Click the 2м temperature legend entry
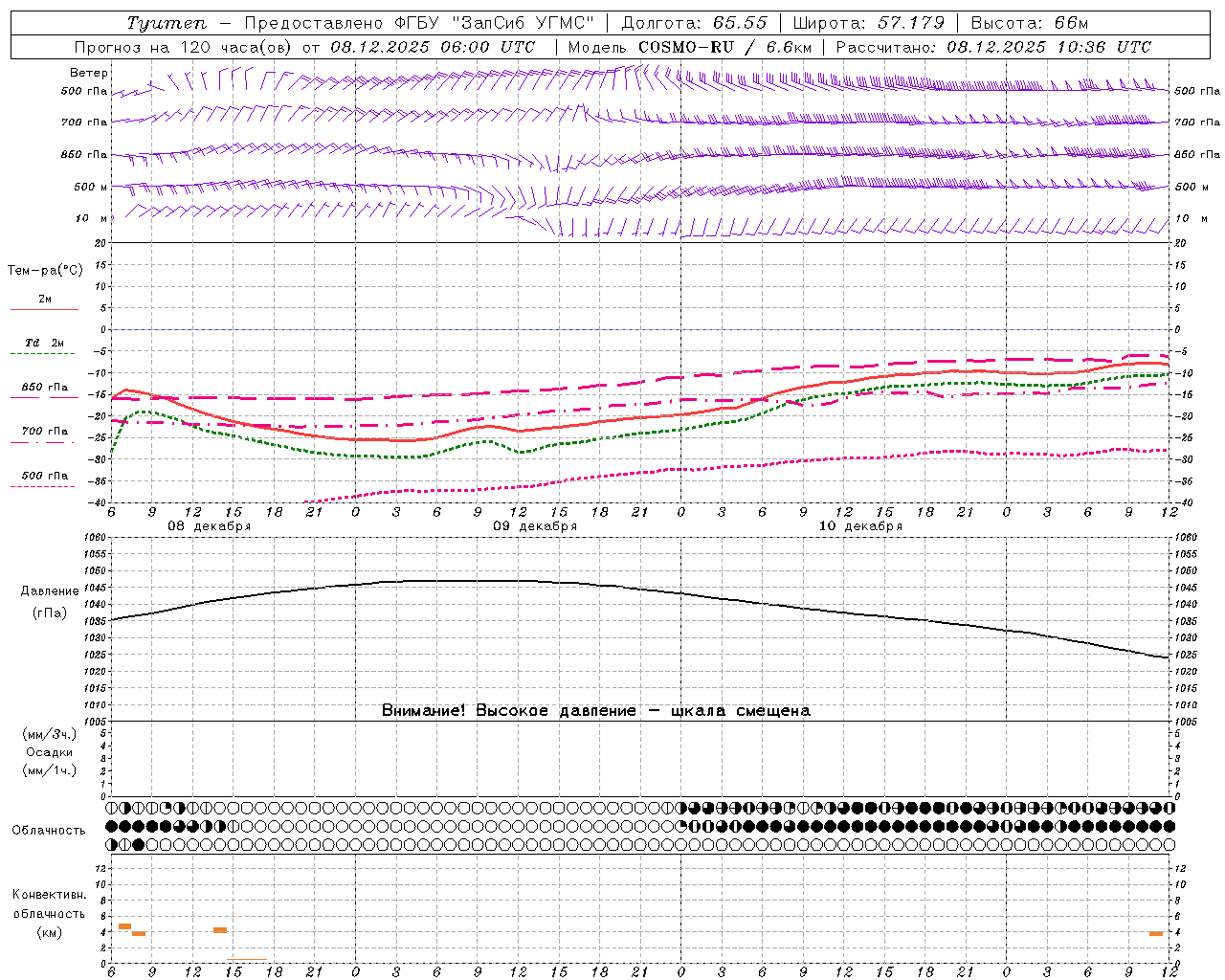 [x=45, y=300]
